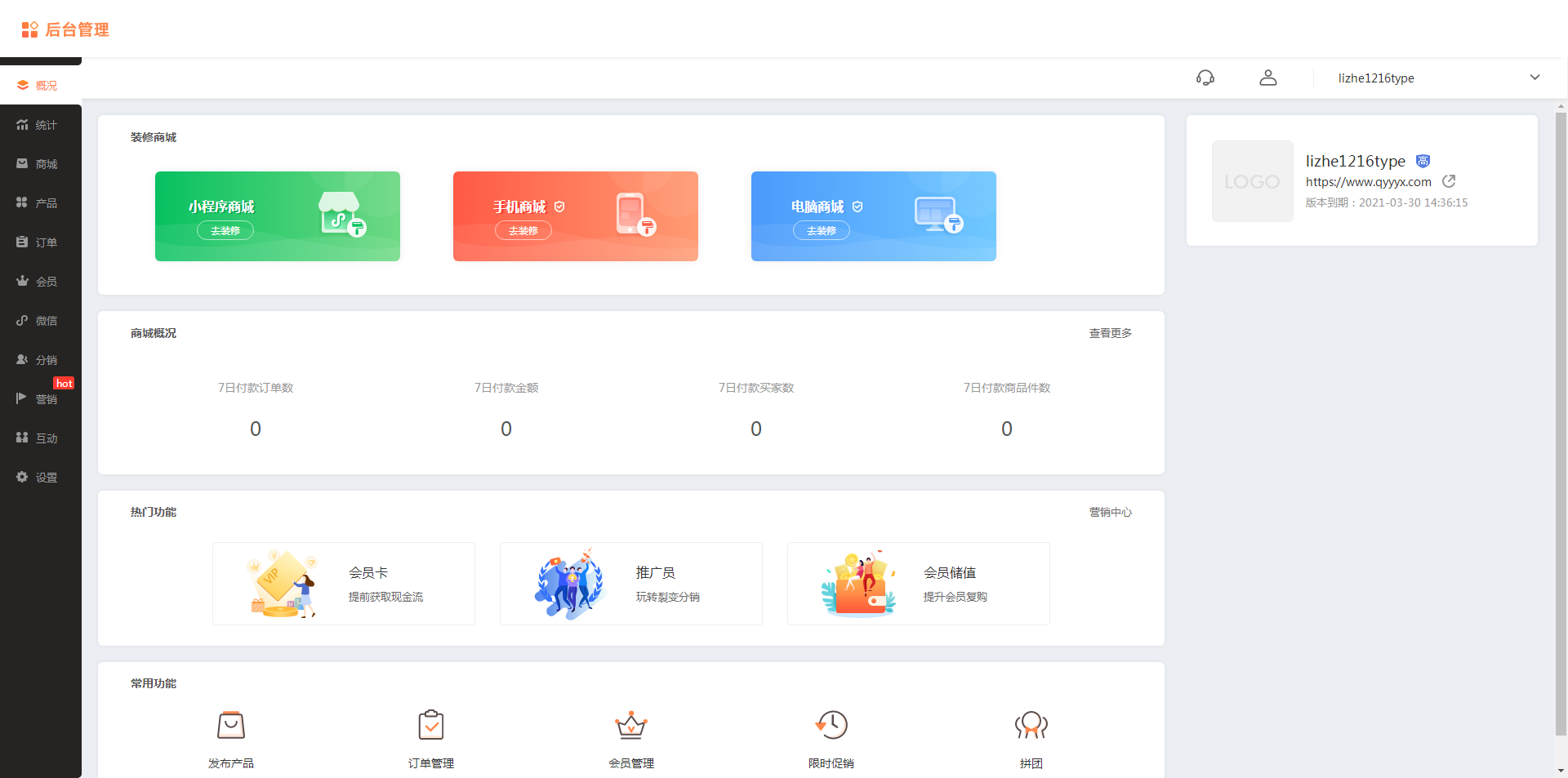
Task: Click the VIP 会员卡 illustration
Action: tap(282, 584)
